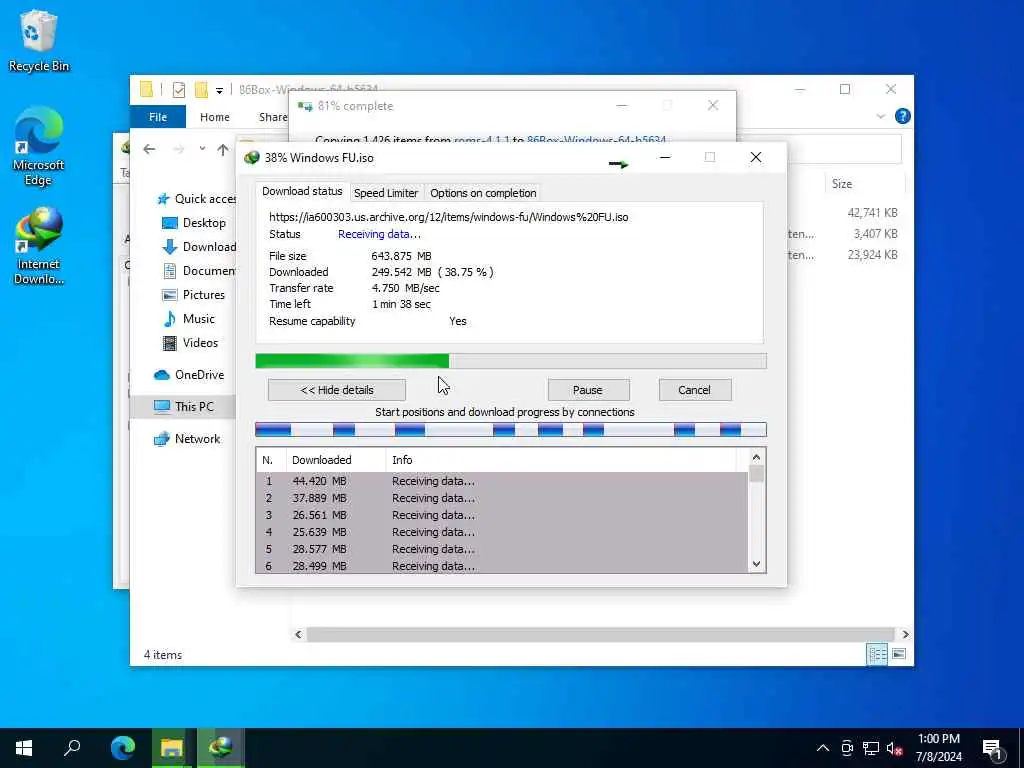Image resolution: width=1024 pixels, height=768 pixels.
Task: Click the green download progress bar
Action: [x=511, y=361]
